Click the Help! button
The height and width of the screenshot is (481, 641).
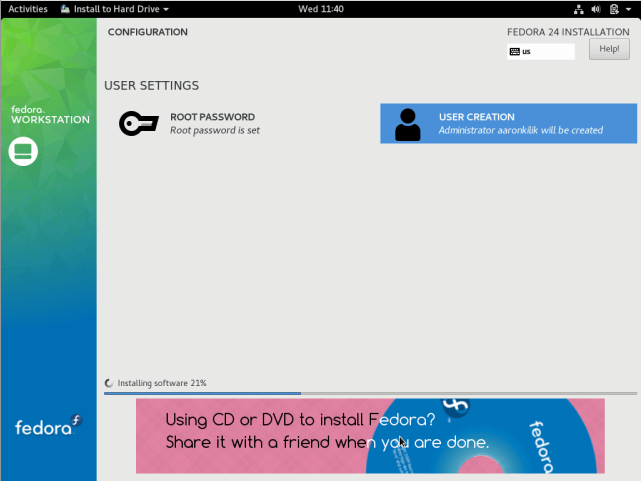tap(609, 49)
